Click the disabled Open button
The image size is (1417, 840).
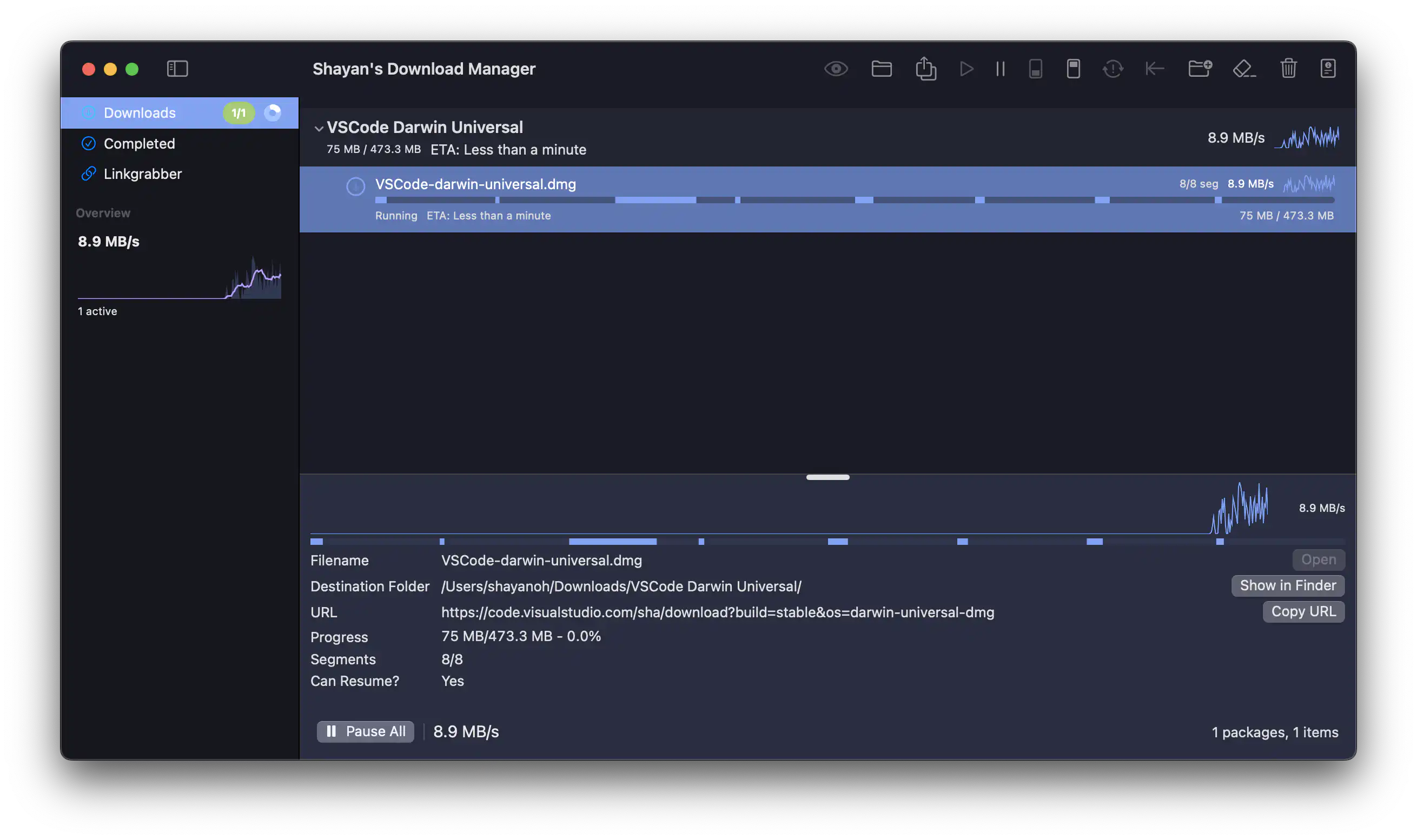(x=1319, y=559)
